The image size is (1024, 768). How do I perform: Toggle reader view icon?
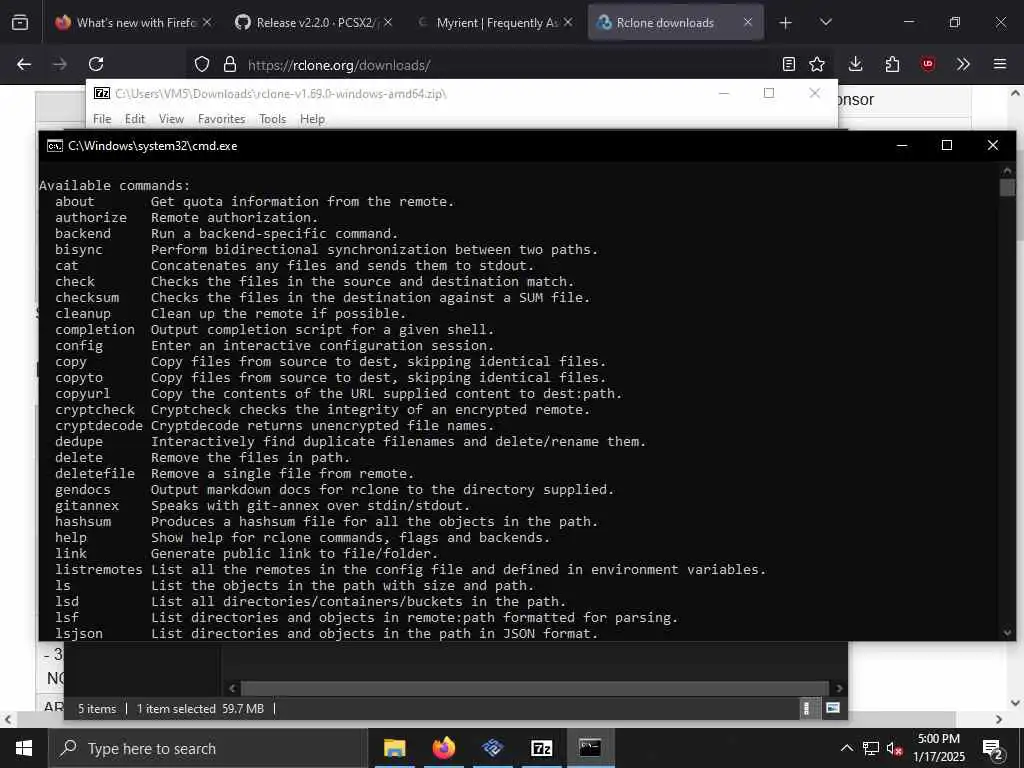pyautogui.click(x=789, y=64)
